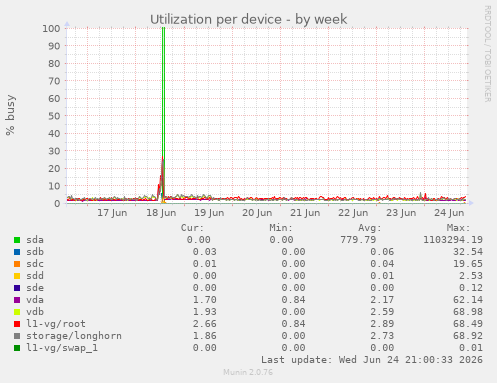Click the dark blue sde legend swatch

[17, 288]
